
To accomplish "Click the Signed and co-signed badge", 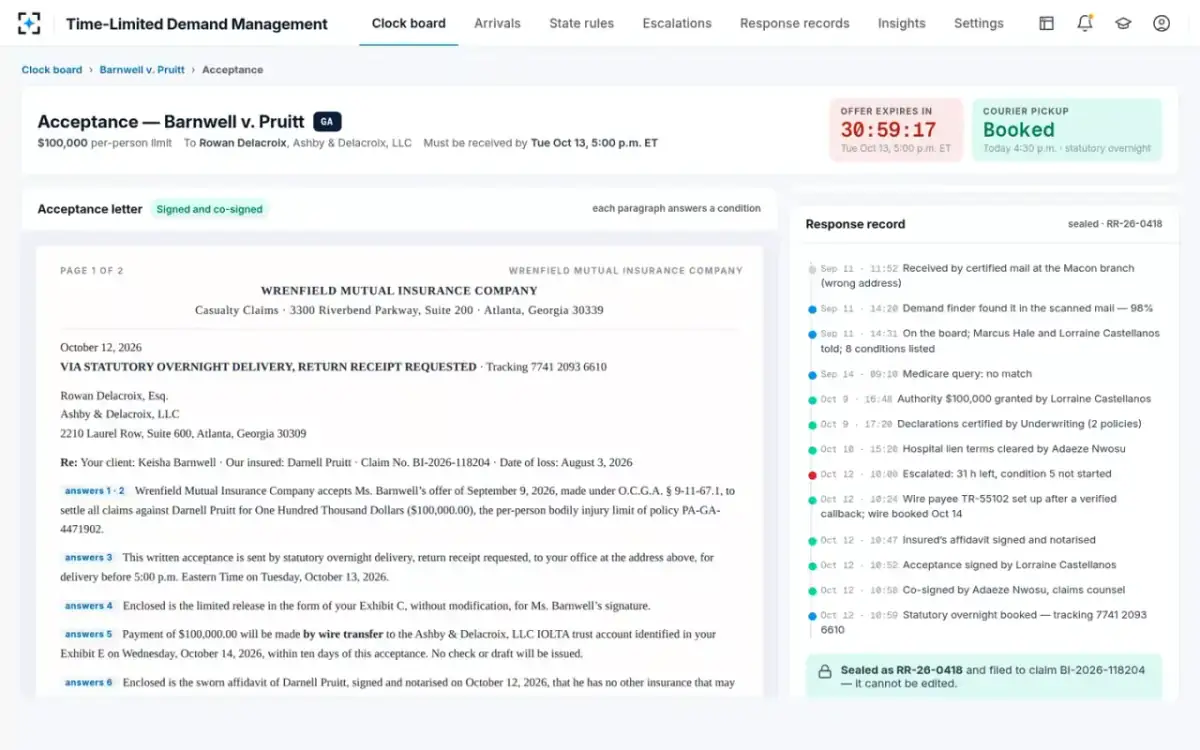I will 210,209.
